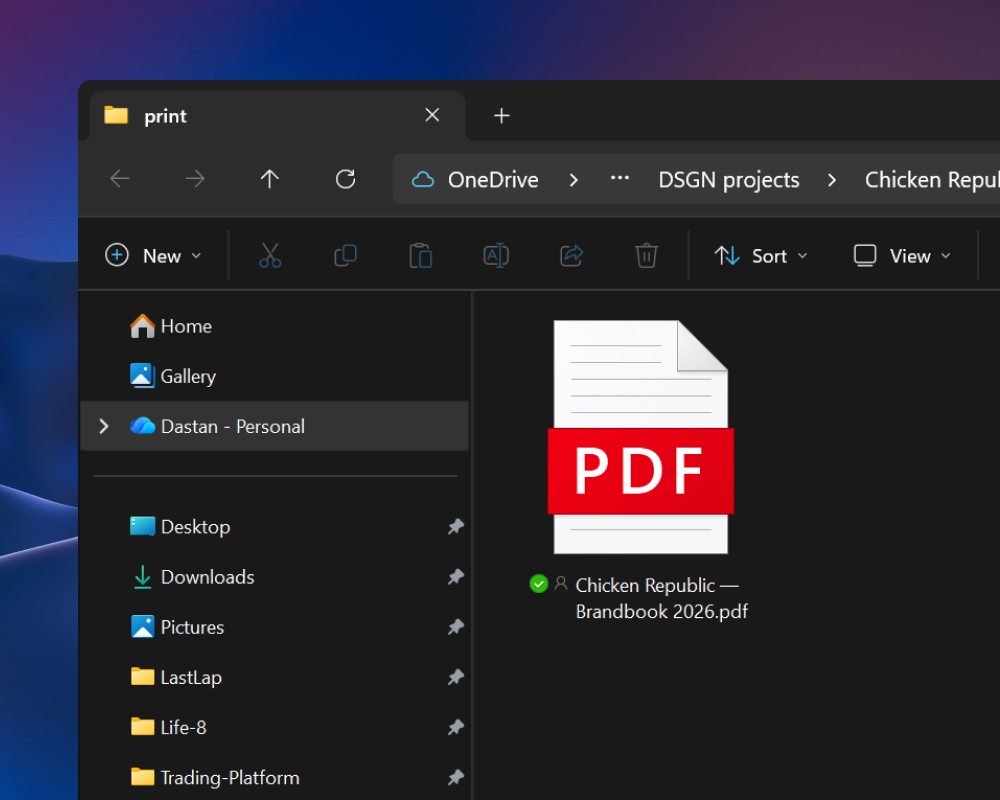The height and width of the screenshot is (800, 1000).
Task: Click the pin icon next to Downloads
Action: click(x=455, y=577)
